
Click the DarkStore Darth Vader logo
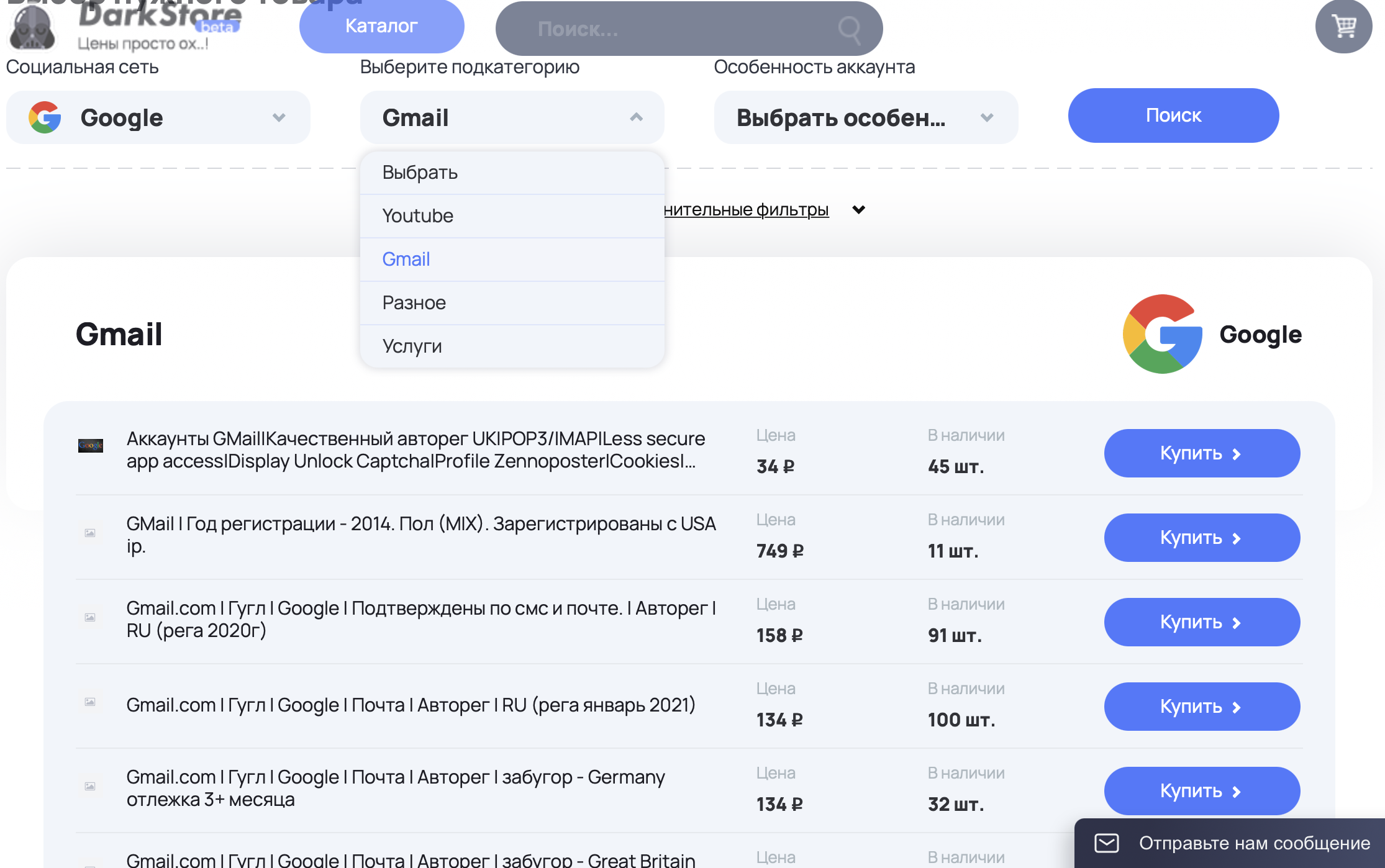click(x=33, y=28)
